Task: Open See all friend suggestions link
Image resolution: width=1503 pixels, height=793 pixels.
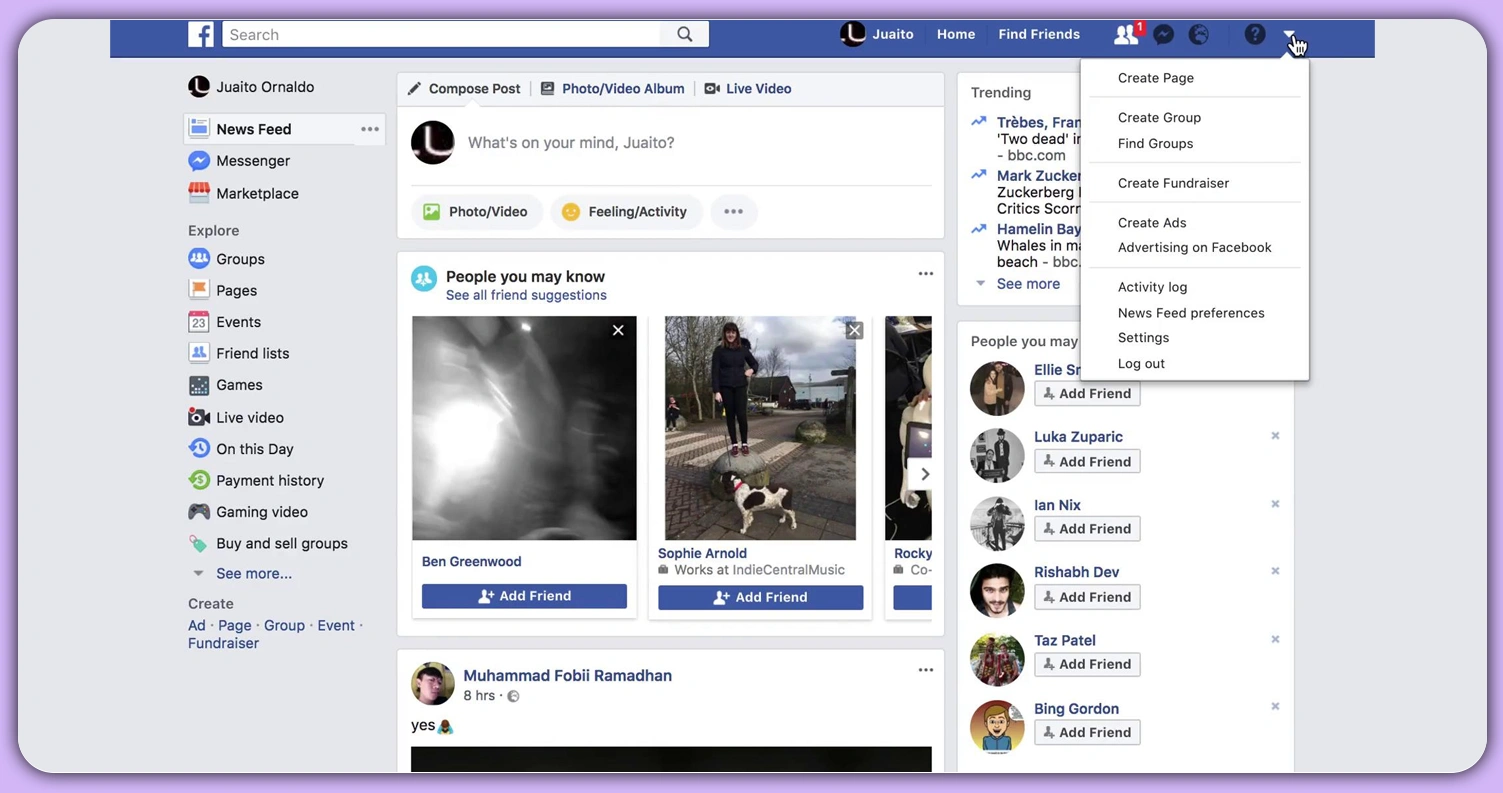Action: tap(527, 295)
